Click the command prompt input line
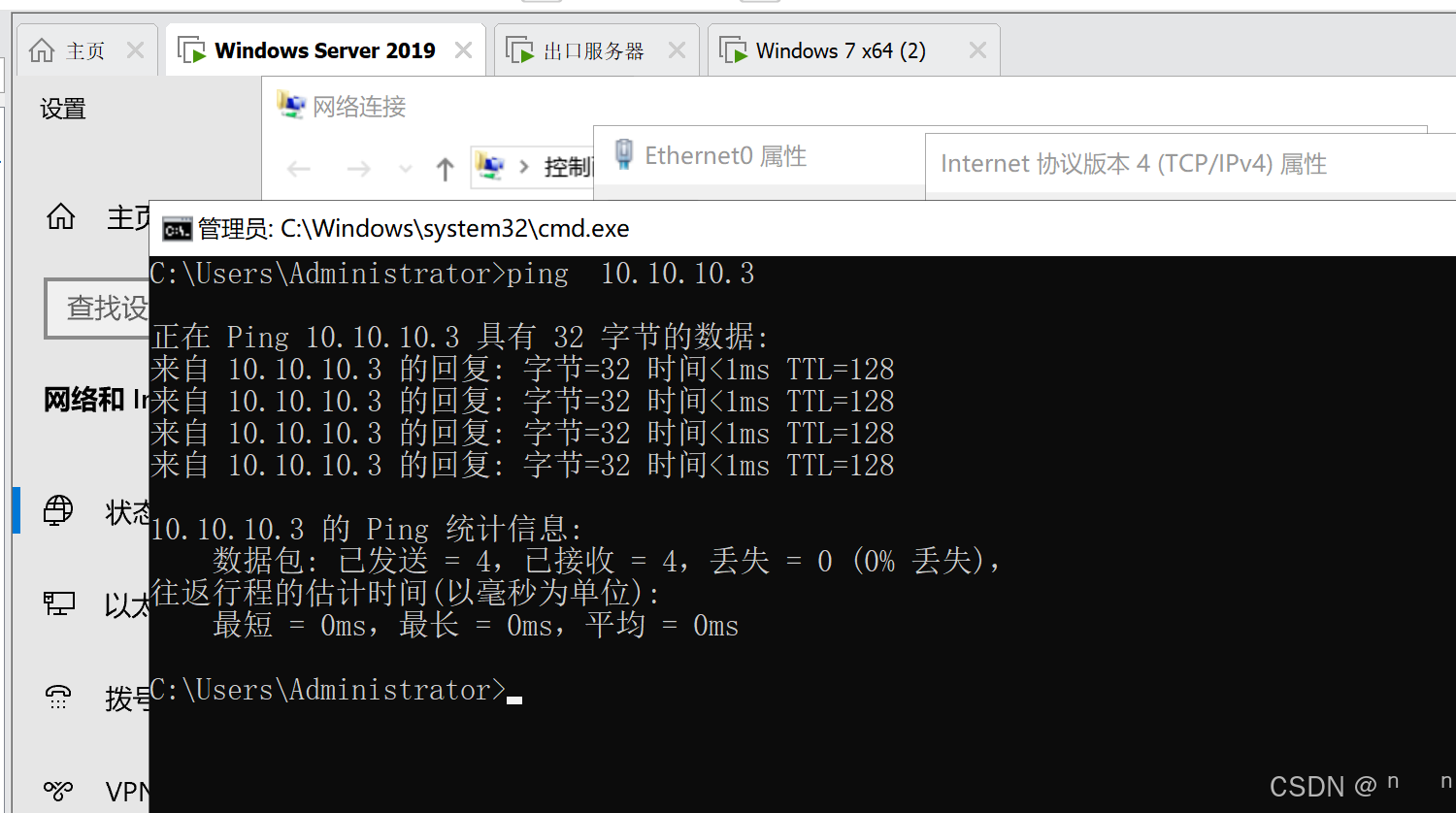Screen dimensions: 1456x813 (514, 690)
